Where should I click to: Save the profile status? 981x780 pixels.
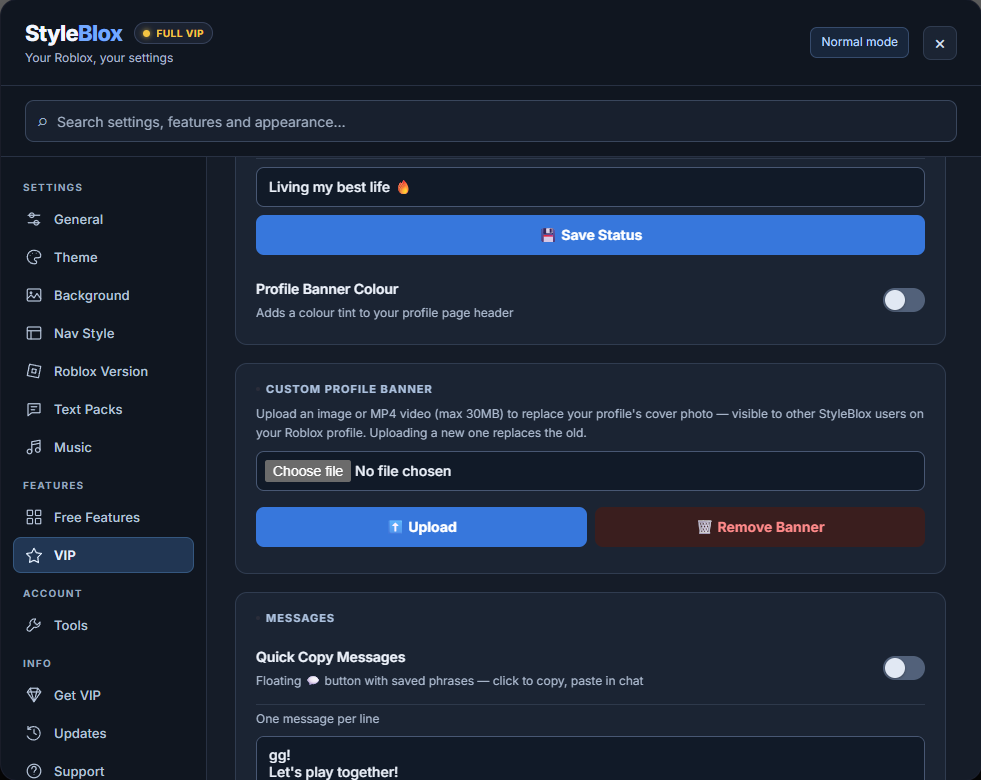[x=590, y=235]
